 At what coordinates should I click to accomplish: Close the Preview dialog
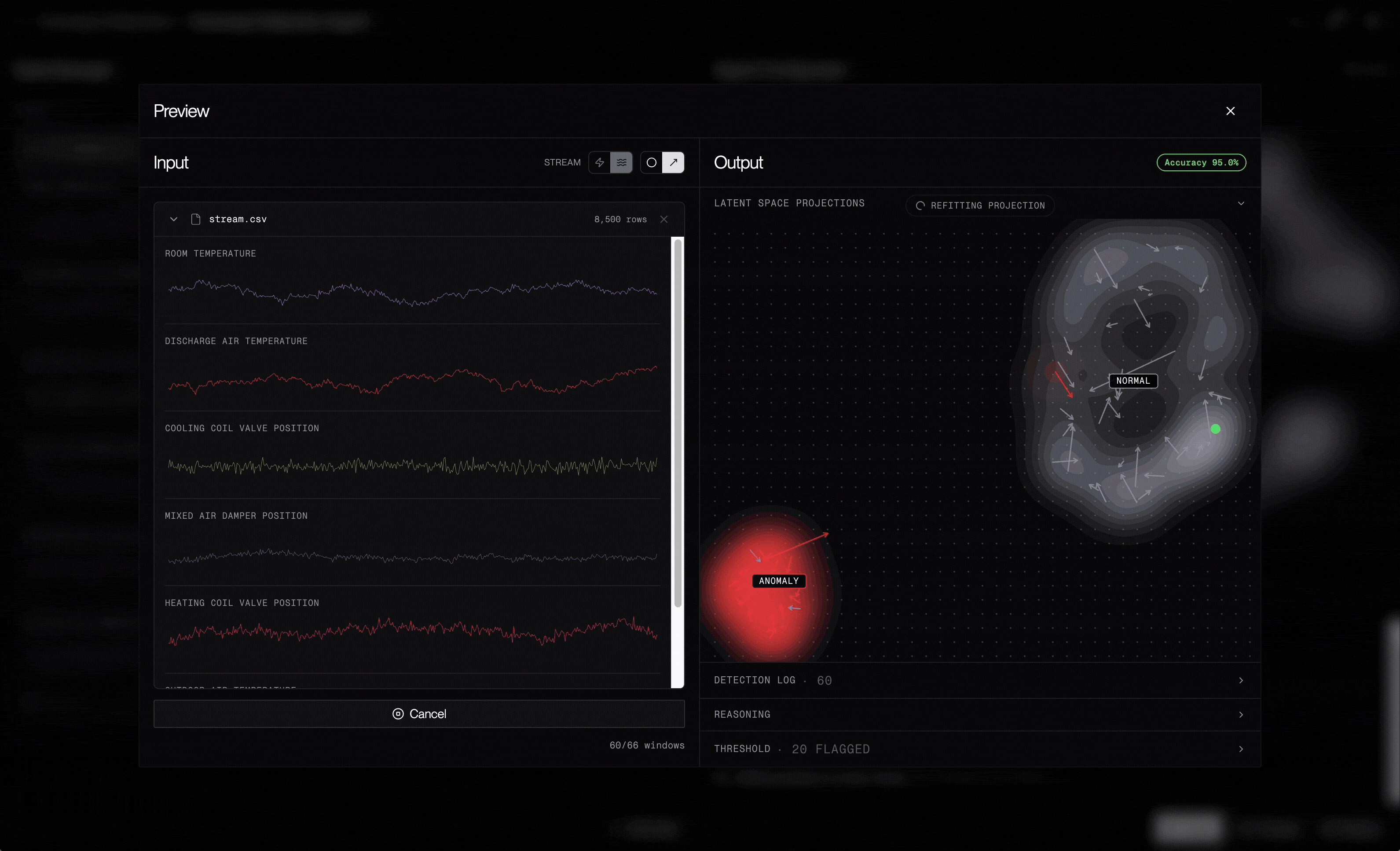[1230, 111]
